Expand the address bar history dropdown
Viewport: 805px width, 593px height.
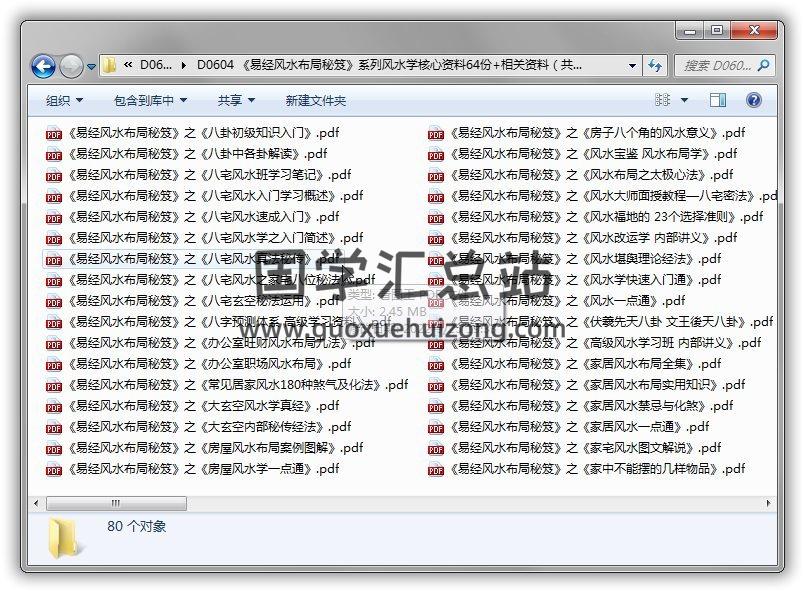pyautogui.click(x=632, y=66)
